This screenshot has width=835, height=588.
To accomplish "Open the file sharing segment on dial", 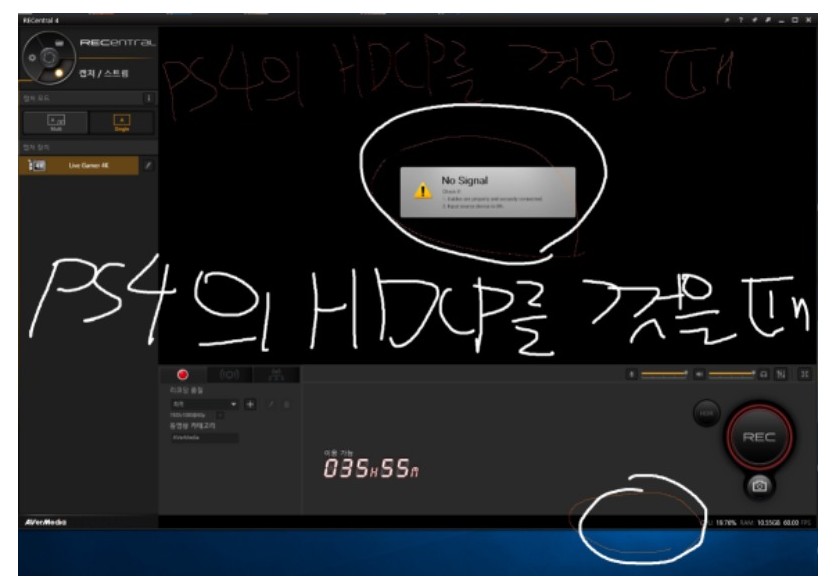I will coord(59,43).
